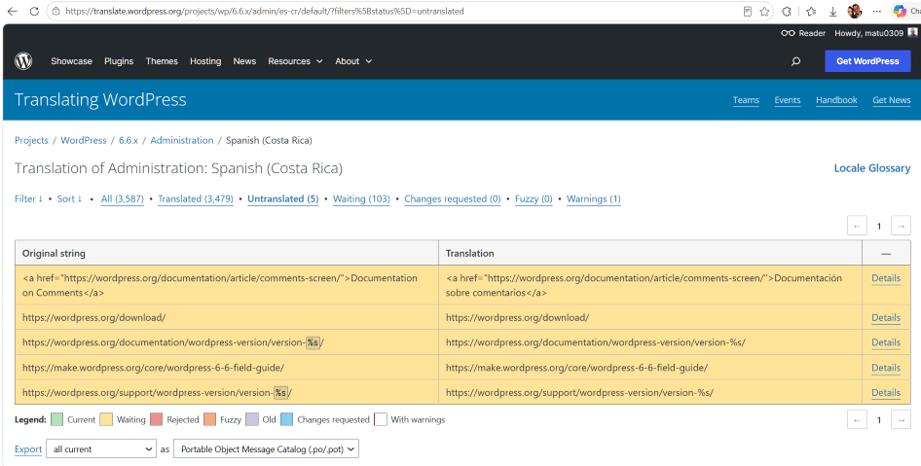Open Details for wordpress-6-6-field-guide row
The width and height of the screenshot is (921, 466).
pyautogui.click(x=886, y=368)
